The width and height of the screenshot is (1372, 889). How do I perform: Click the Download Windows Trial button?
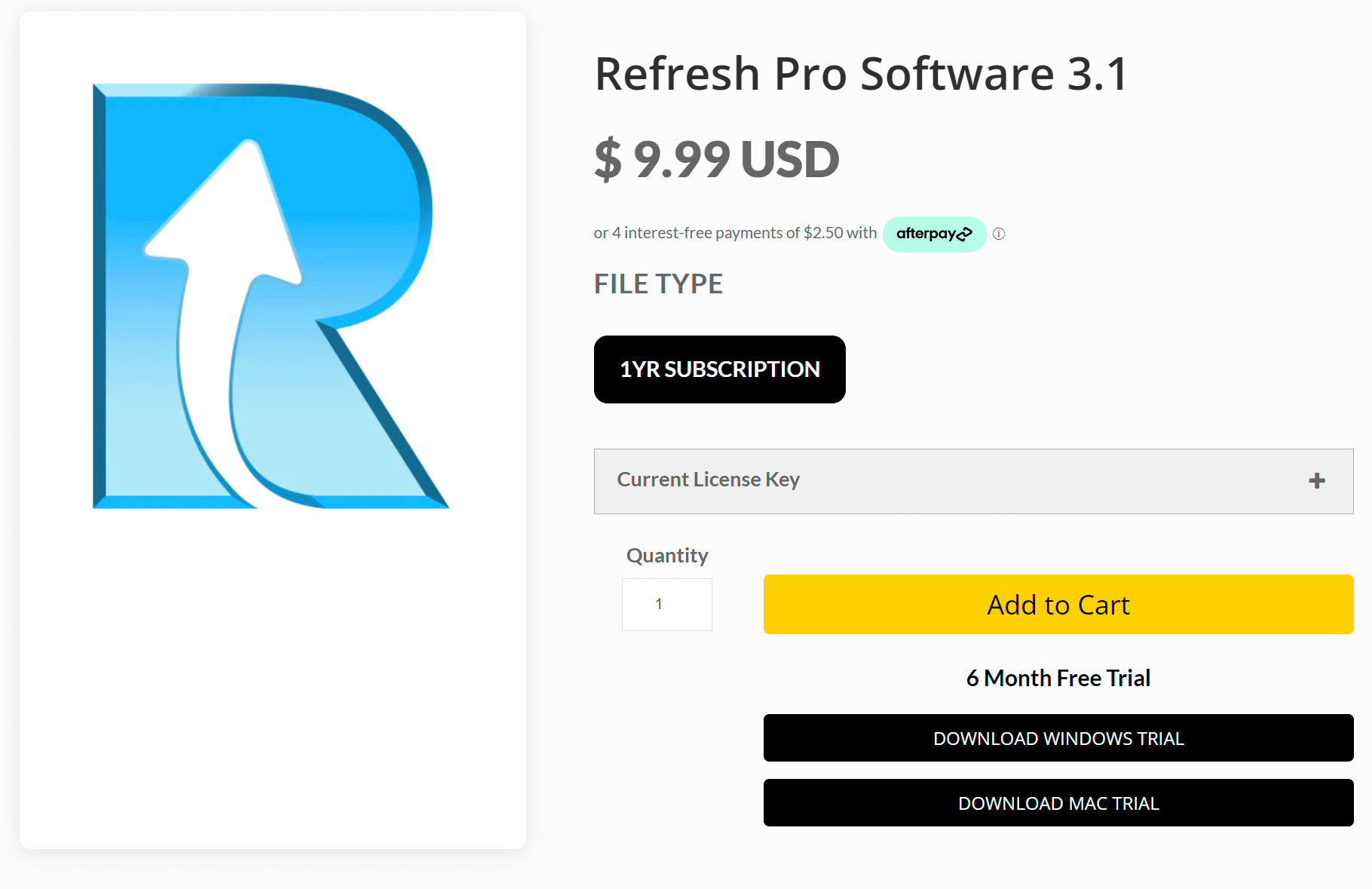point(1058,738)
